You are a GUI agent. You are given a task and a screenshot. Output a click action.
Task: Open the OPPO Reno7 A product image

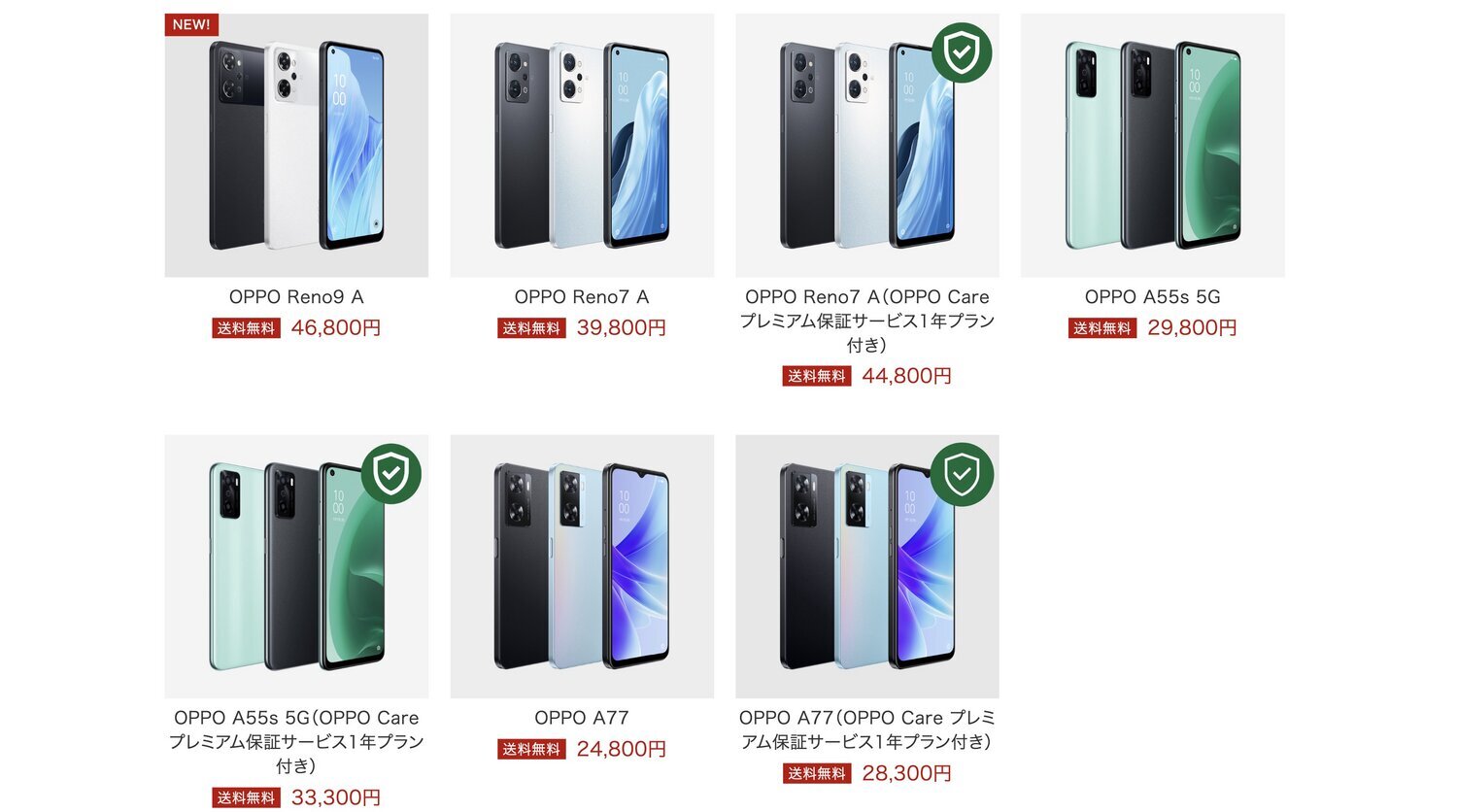582,146
